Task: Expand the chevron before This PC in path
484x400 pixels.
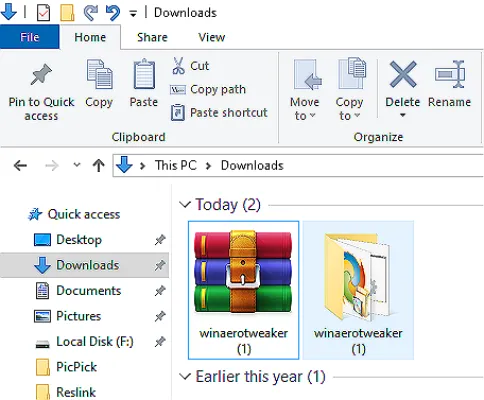Action: tap(143, 166)
